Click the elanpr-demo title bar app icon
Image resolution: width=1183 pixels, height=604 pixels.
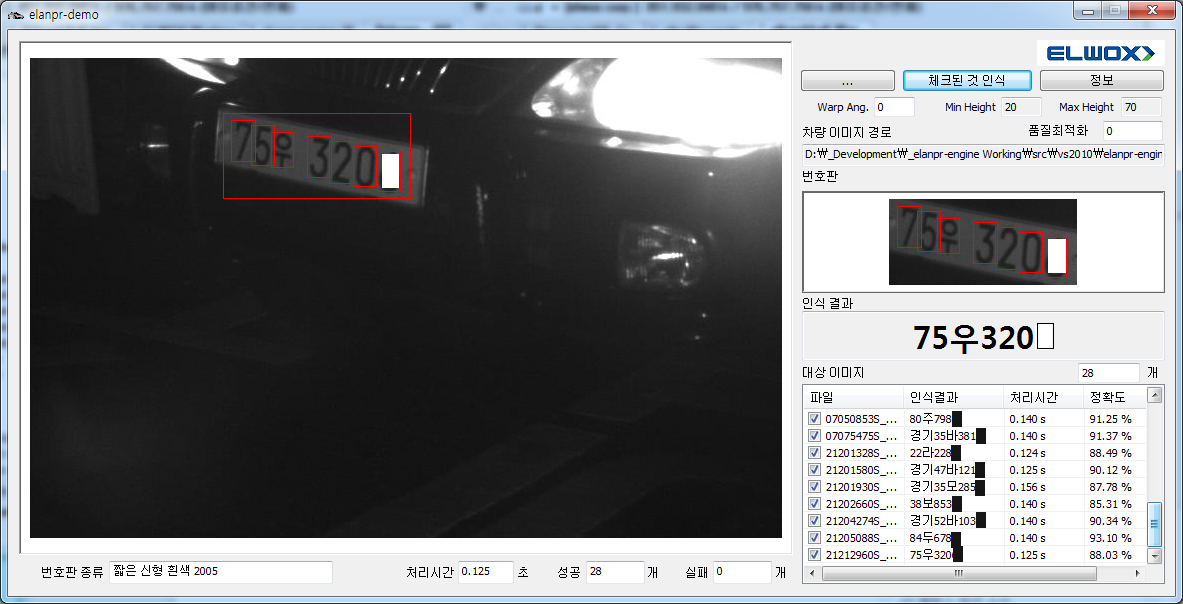15,16
